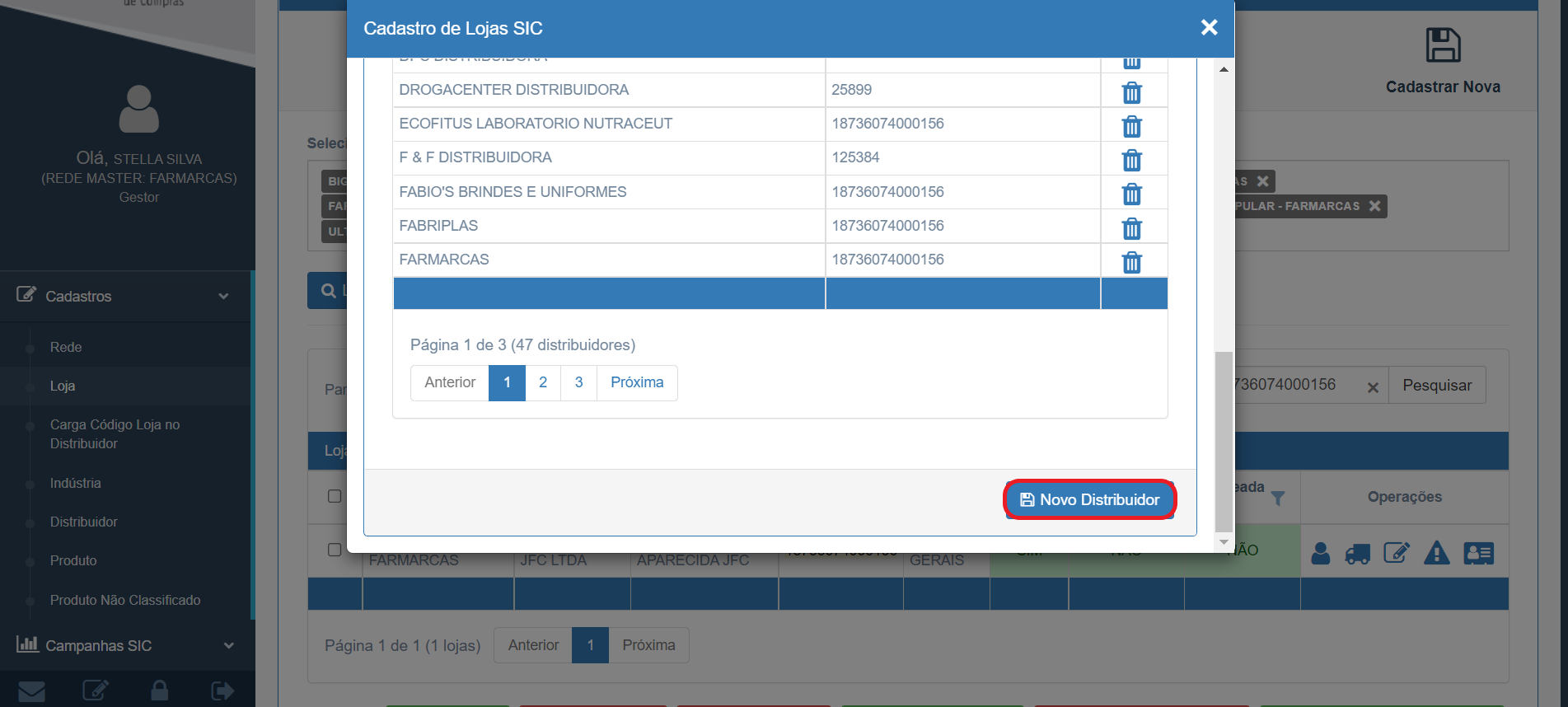Click the warning triangle icon in Operações
1568x707 pixels.
click(x=1436, y=553)
